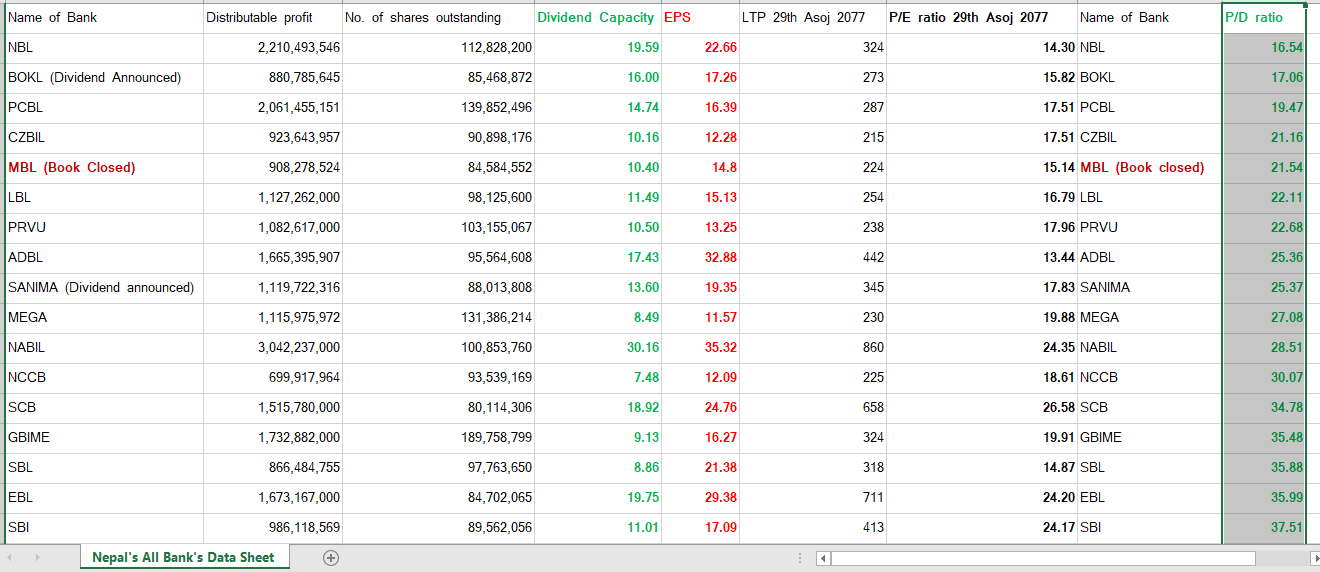1320x572 pixels.
Task: Select cell 'BOKL (Dividend Announced)'
Action: (103, 77)
